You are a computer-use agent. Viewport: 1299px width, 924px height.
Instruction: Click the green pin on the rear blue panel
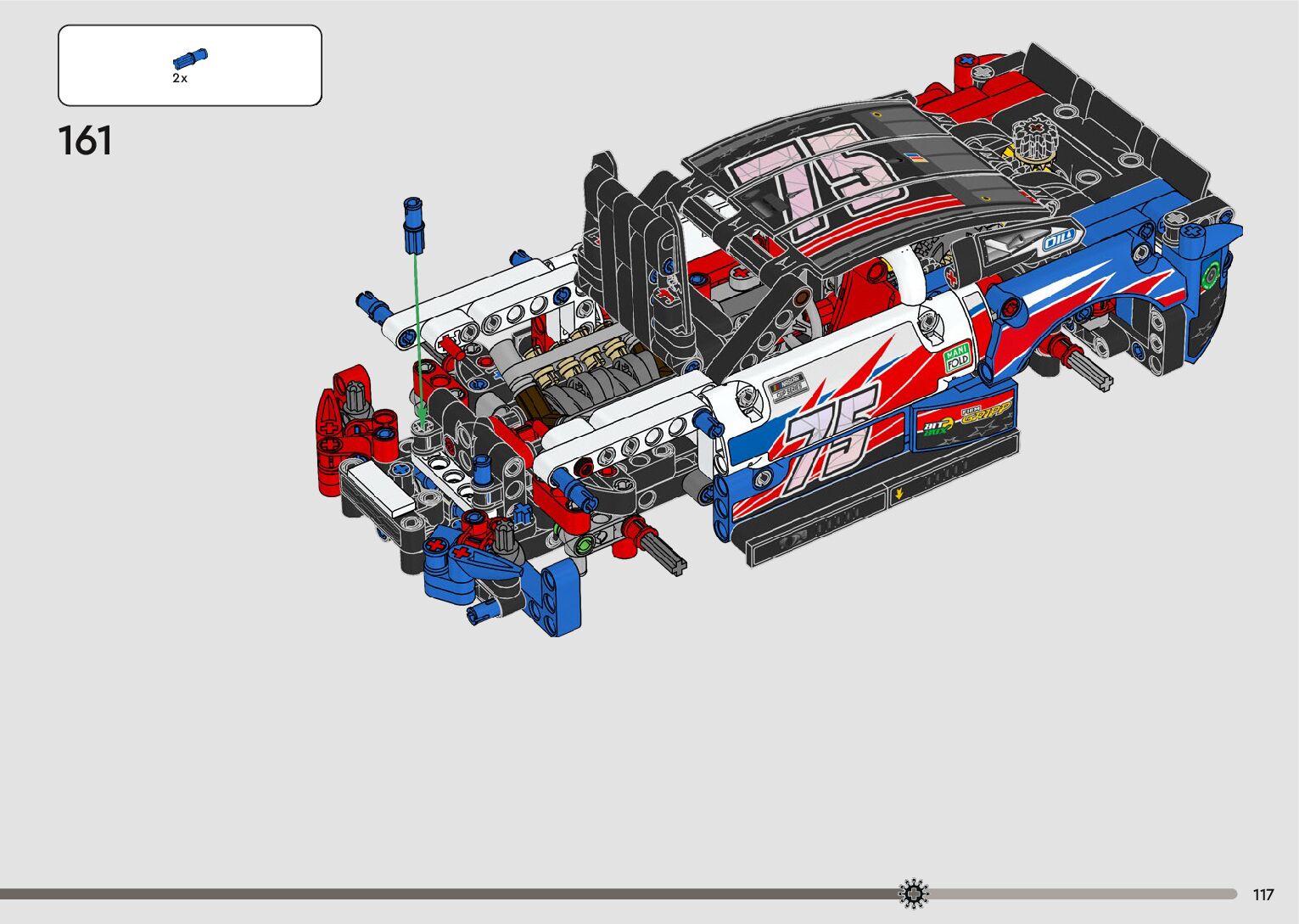(x=1211, y=275)
